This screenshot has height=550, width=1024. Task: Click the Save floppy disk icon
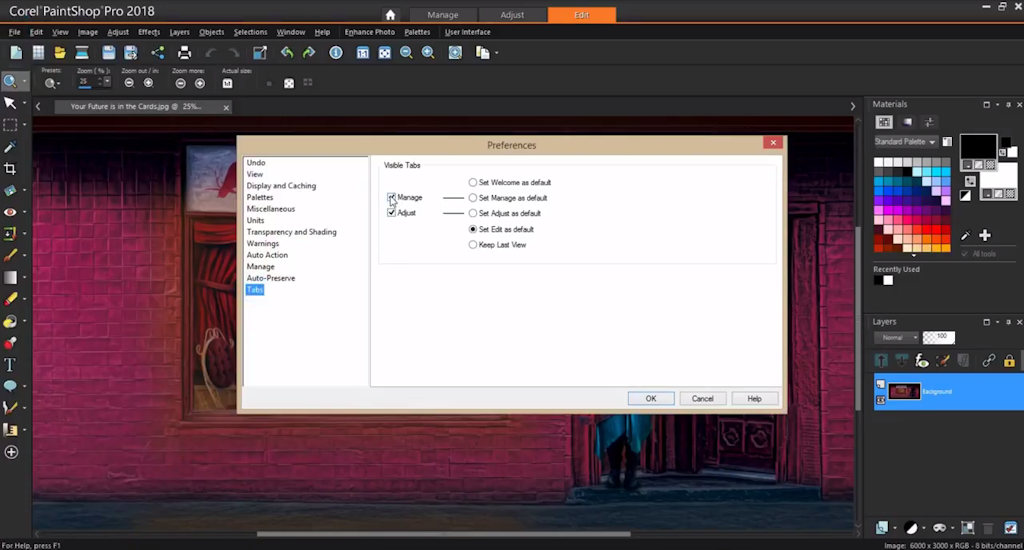[x=108, y=53]
